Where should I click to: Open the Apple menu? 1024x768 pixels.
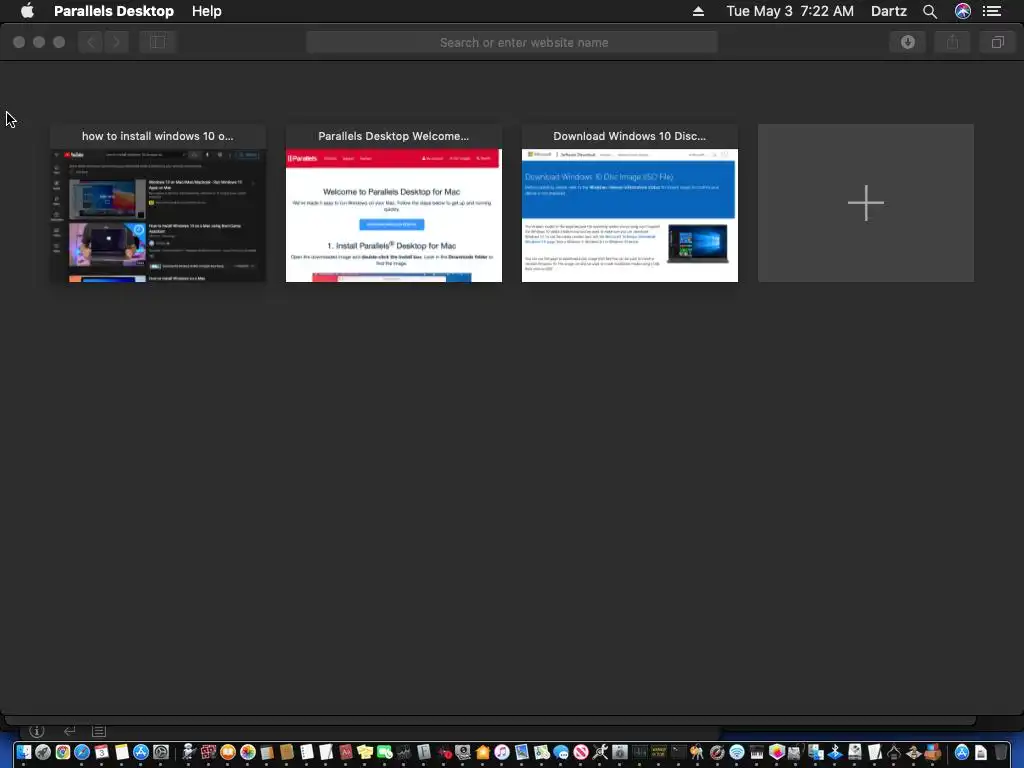tap(27, 11)
